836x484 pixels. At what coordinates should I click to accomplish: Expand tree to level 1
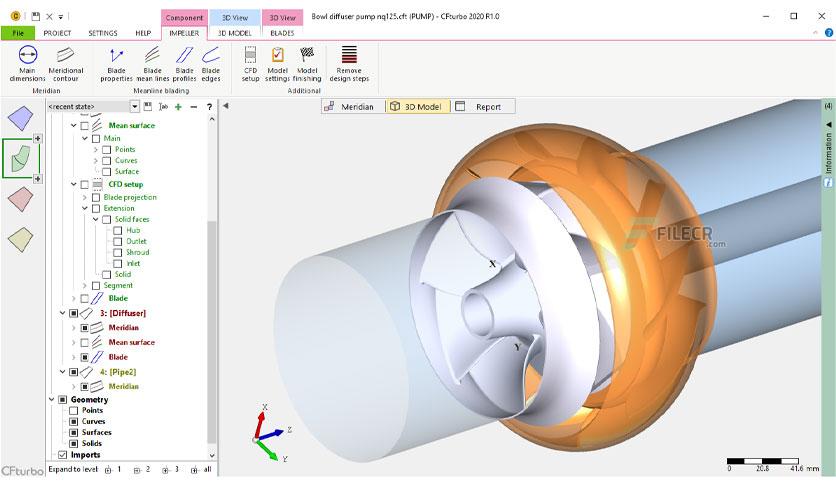coord(113,470)
